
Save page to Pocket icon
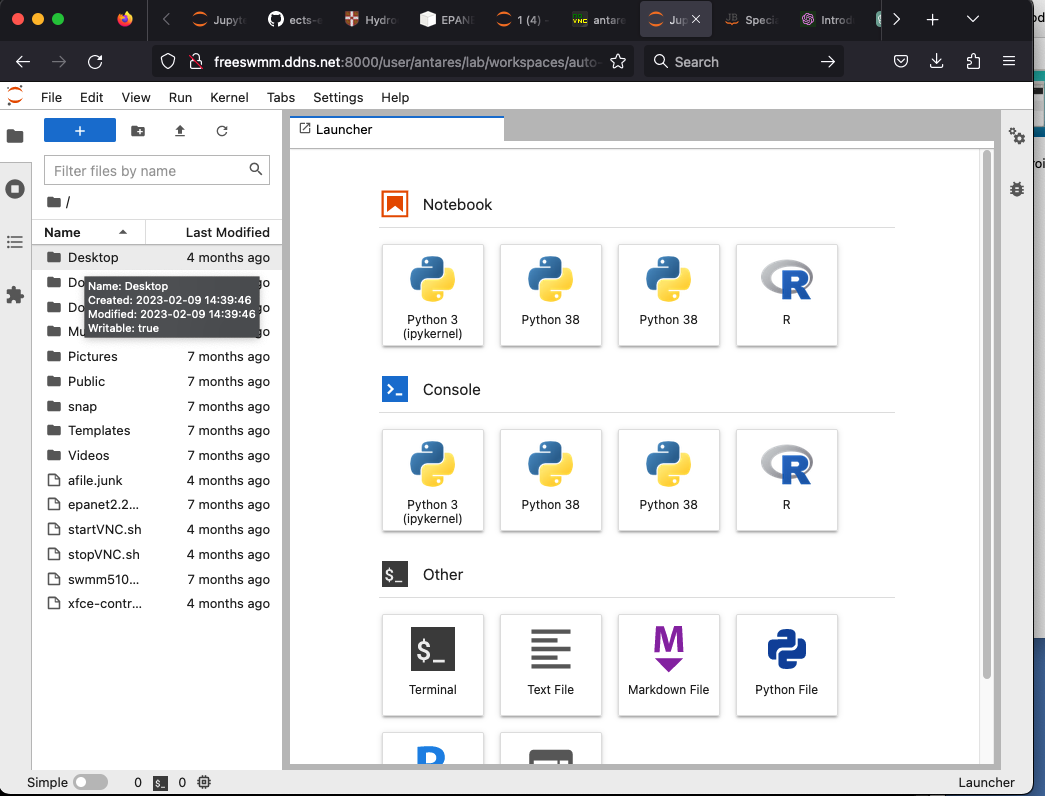tap(900, 61)
